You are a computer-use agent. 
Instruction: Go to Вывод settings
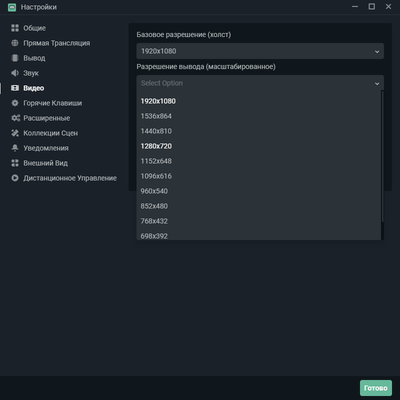34,58
